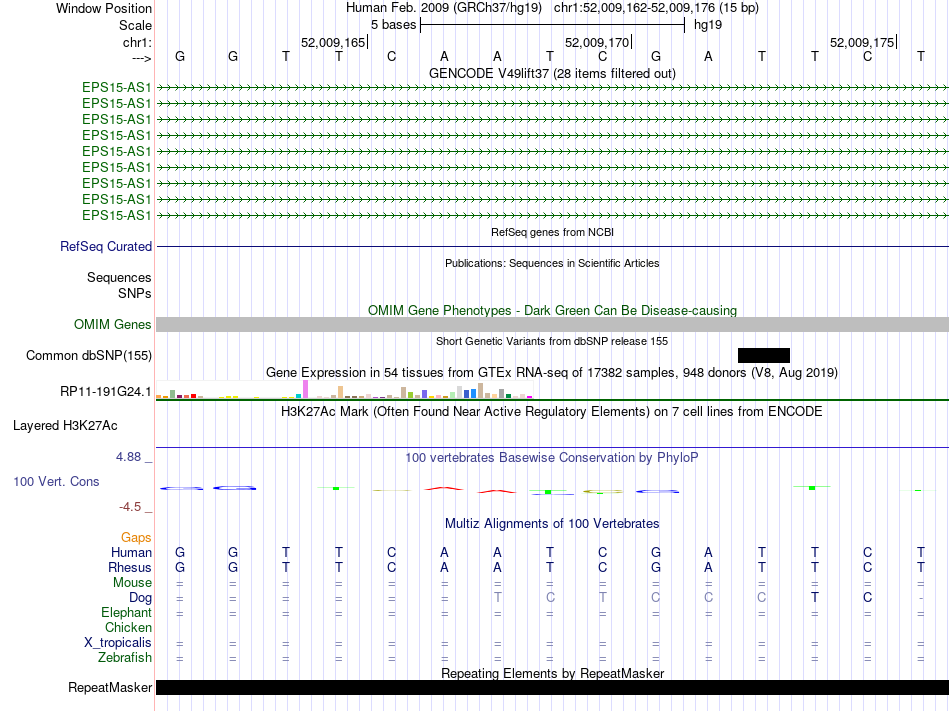This screenshot has height=711, width=950.
Task: Click the ---> strand direction arrow label
Action: tap(141, 58)
